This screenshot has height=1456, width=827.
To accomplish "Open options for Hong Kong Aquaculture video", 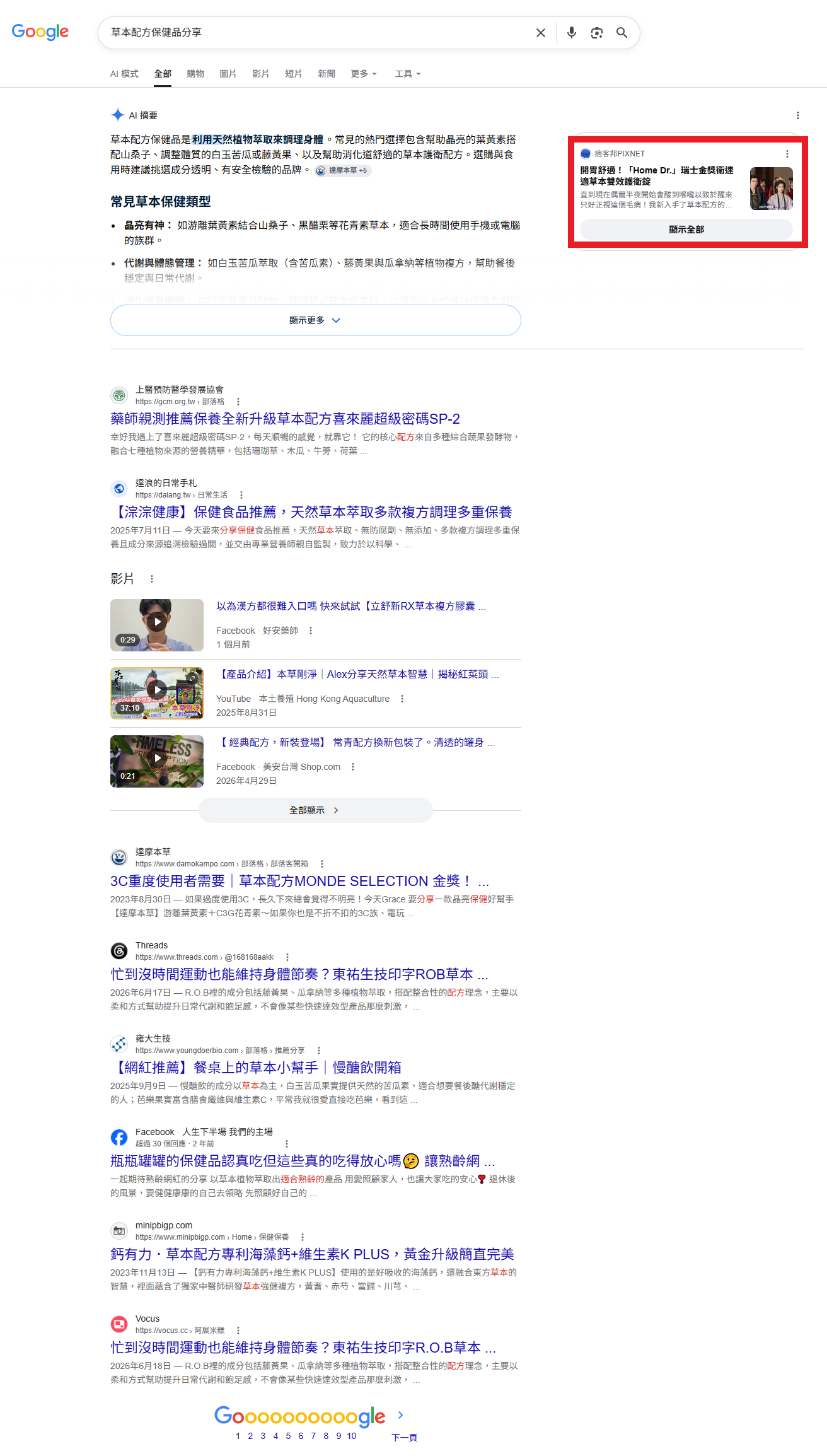I will tap(402, 699).
